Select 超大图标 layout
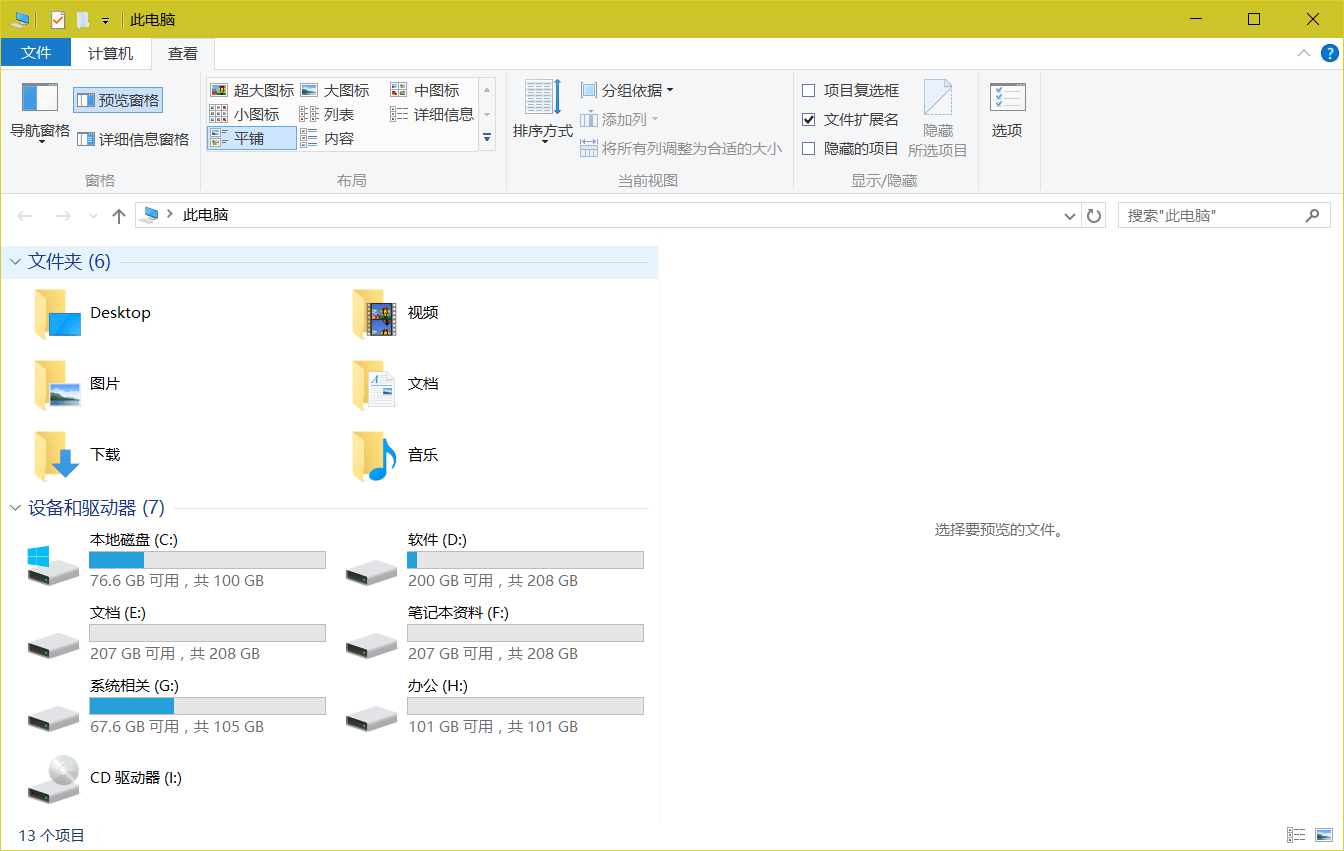The width and height of the screenshot is (1344, 851). pos(252,90)
